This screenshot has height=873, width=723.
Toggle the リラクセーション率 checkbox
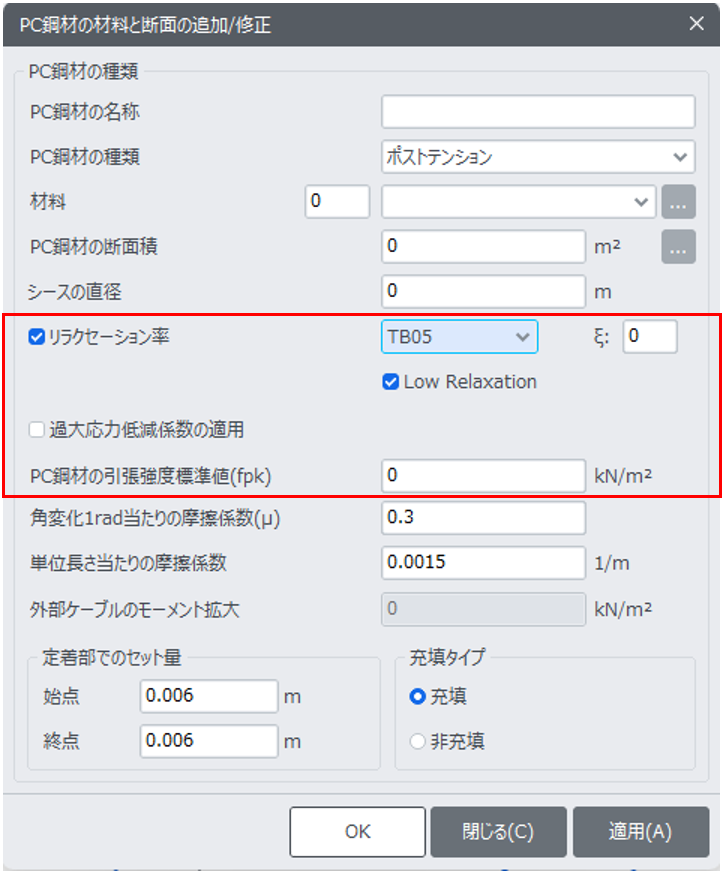click(37, 337)
